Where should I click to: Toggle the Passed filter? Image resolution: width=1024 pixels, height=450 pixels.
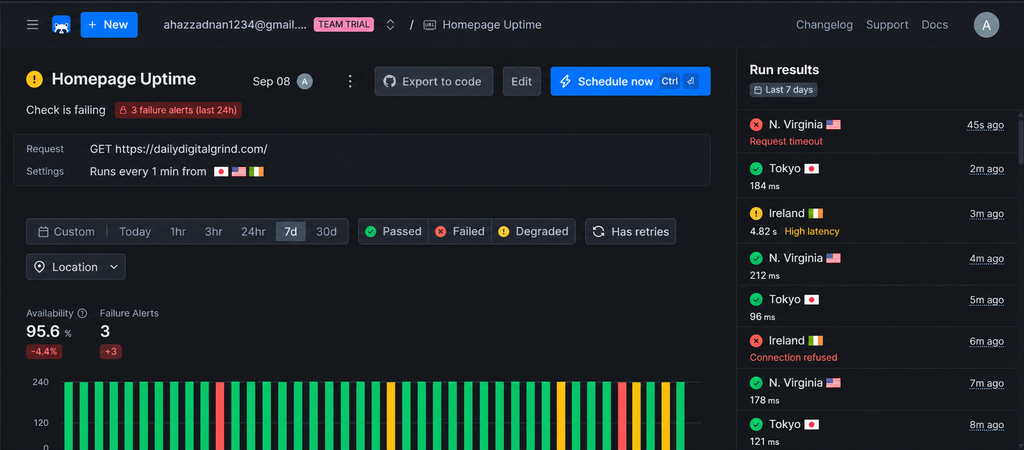coord(393,231)
